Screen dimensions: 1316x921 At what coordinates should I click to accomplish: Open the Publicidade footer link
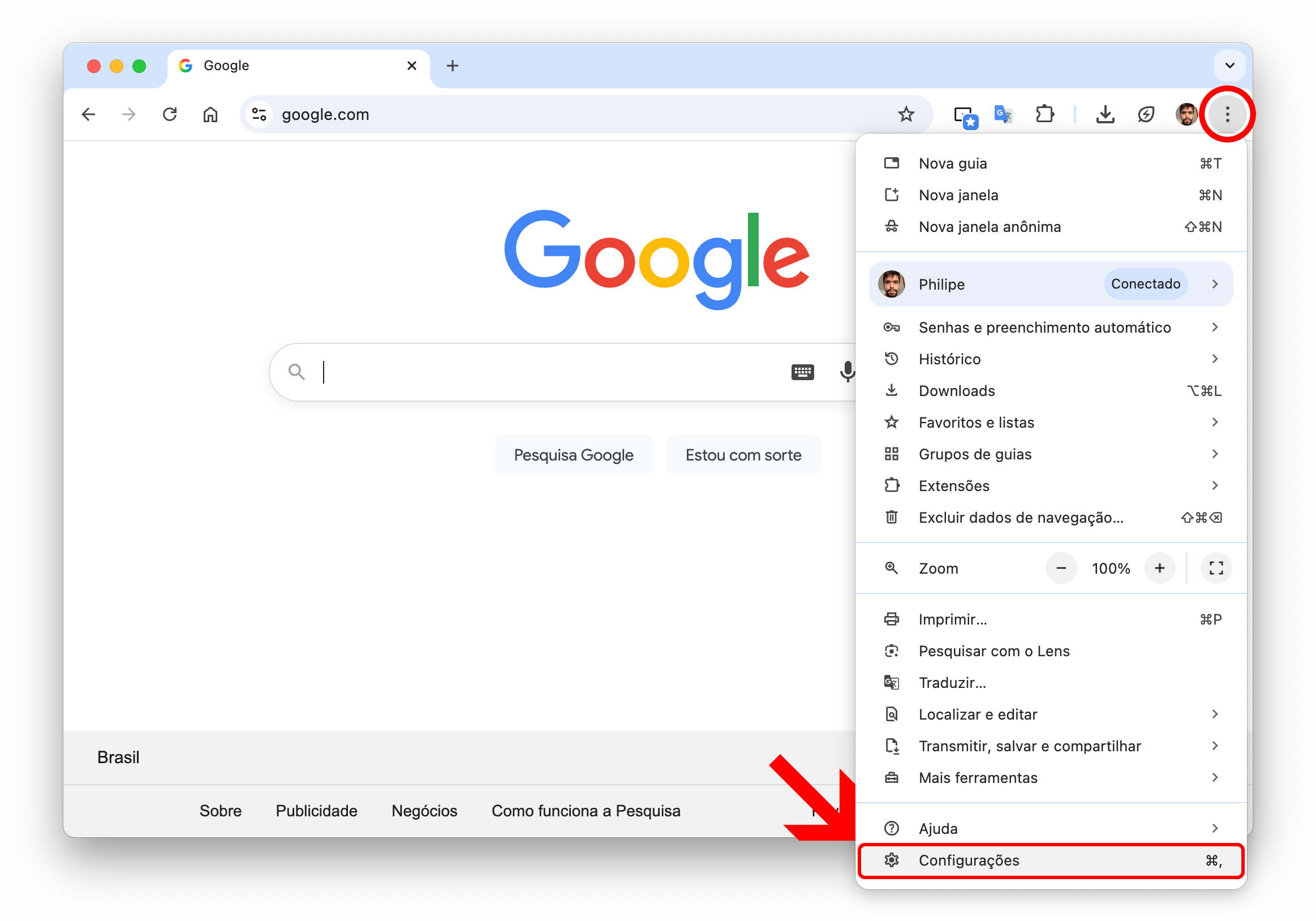[316, 811]
